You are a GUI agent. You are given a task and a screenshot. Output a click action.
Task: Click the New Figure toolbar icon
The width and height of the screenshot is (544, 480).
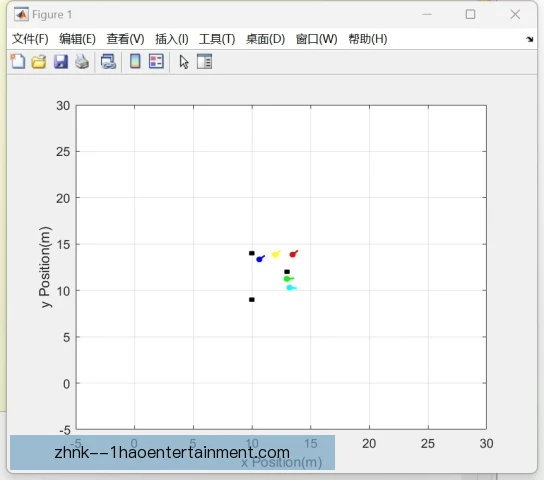tap(17, 62)
